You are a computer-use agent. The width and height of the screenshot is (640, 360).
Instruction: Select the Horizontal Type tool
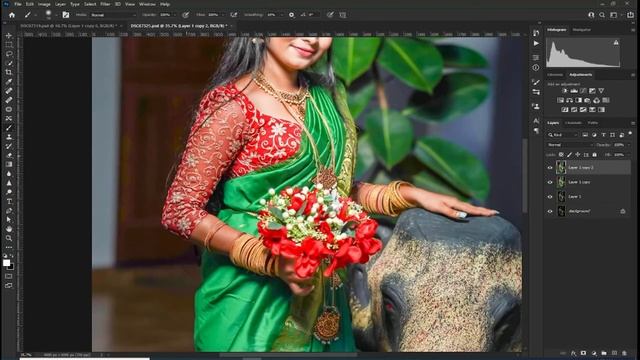click(x=9, y=201)
